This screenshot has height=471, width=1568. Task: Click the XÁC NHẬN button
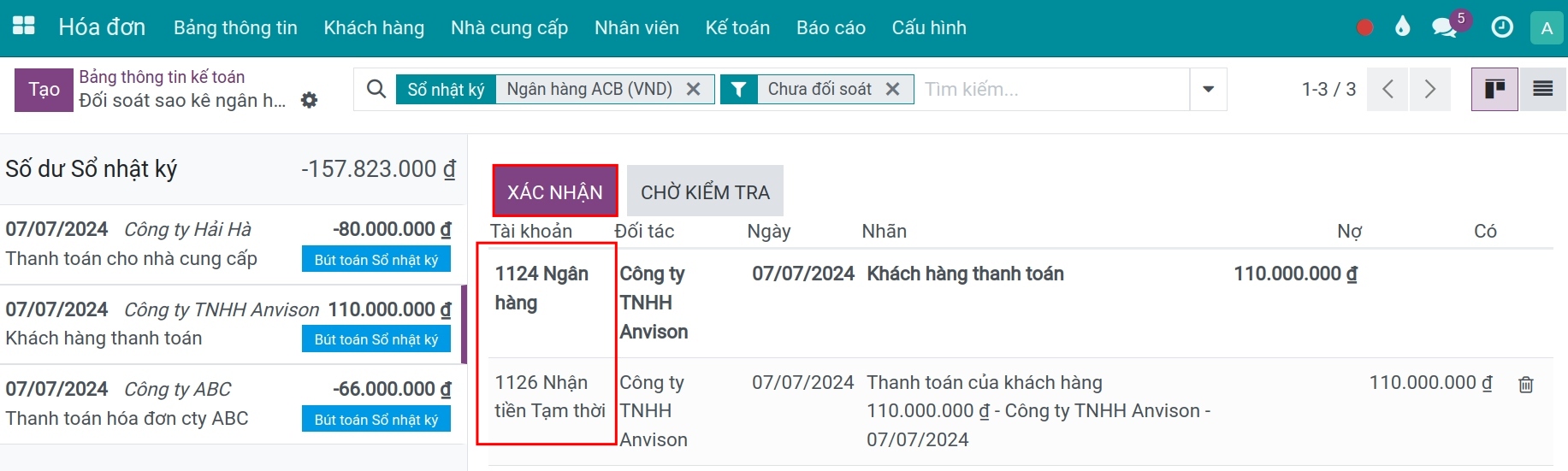click(554, 191)
